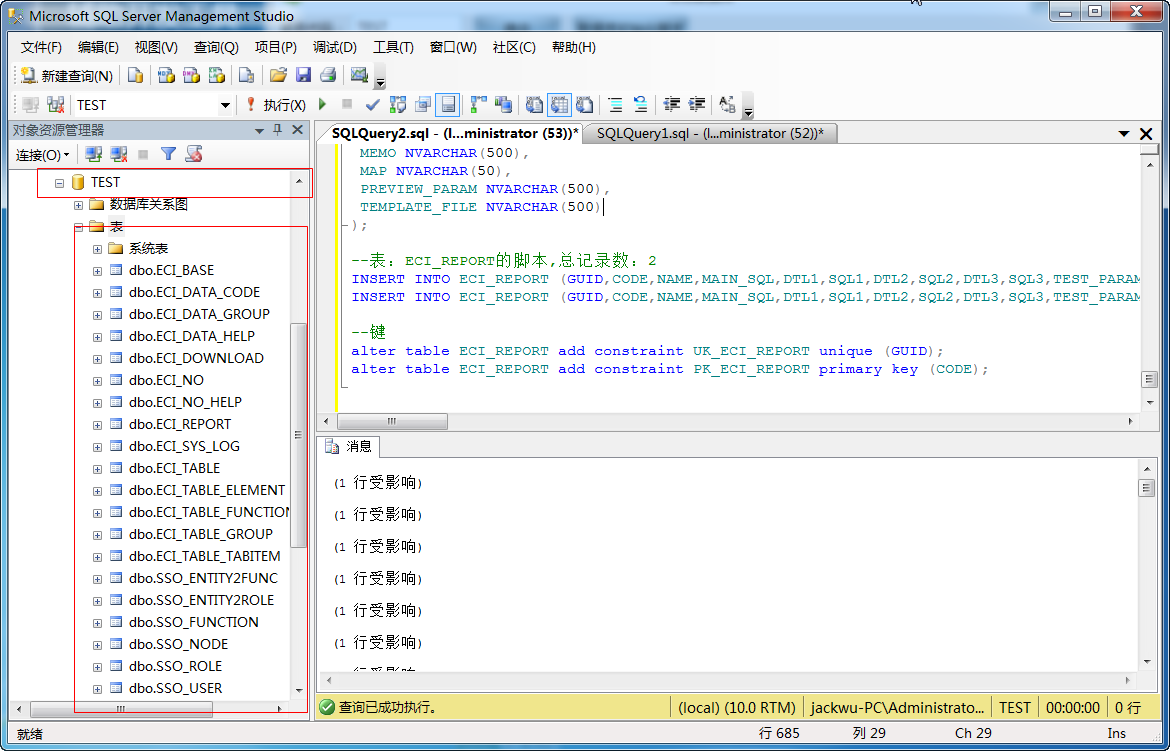Open the 社区(C) menu

[514, 47]
